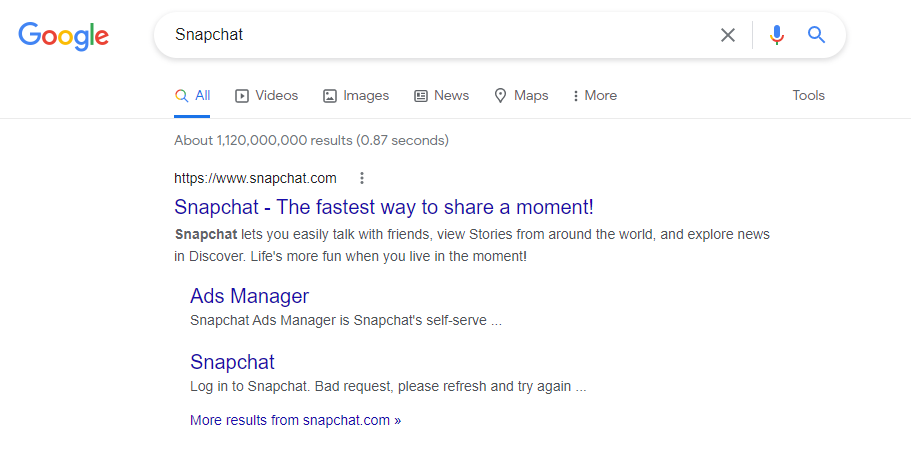Open the Snapchat login sitelink
911x452 pixels.
tap(232, 362)
